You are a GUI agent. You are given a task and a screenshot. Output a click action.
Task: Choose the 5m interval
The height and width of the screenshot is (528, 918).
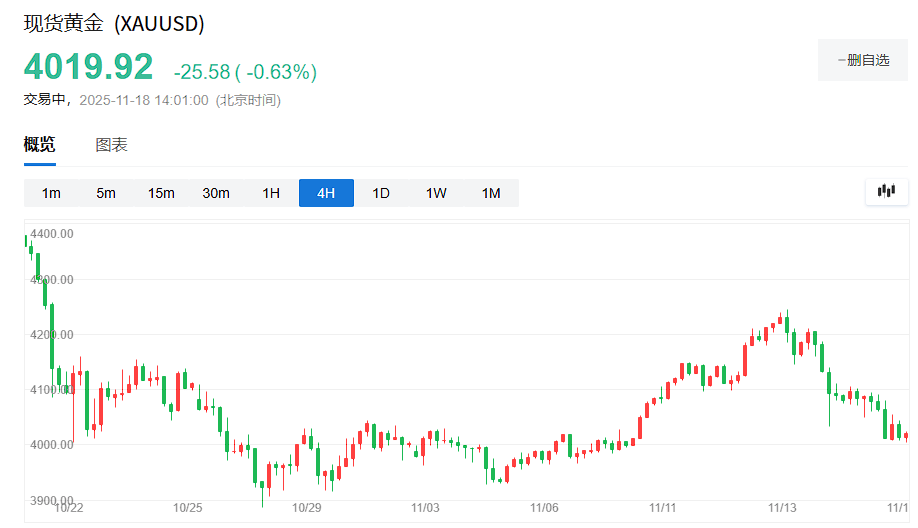106,193
